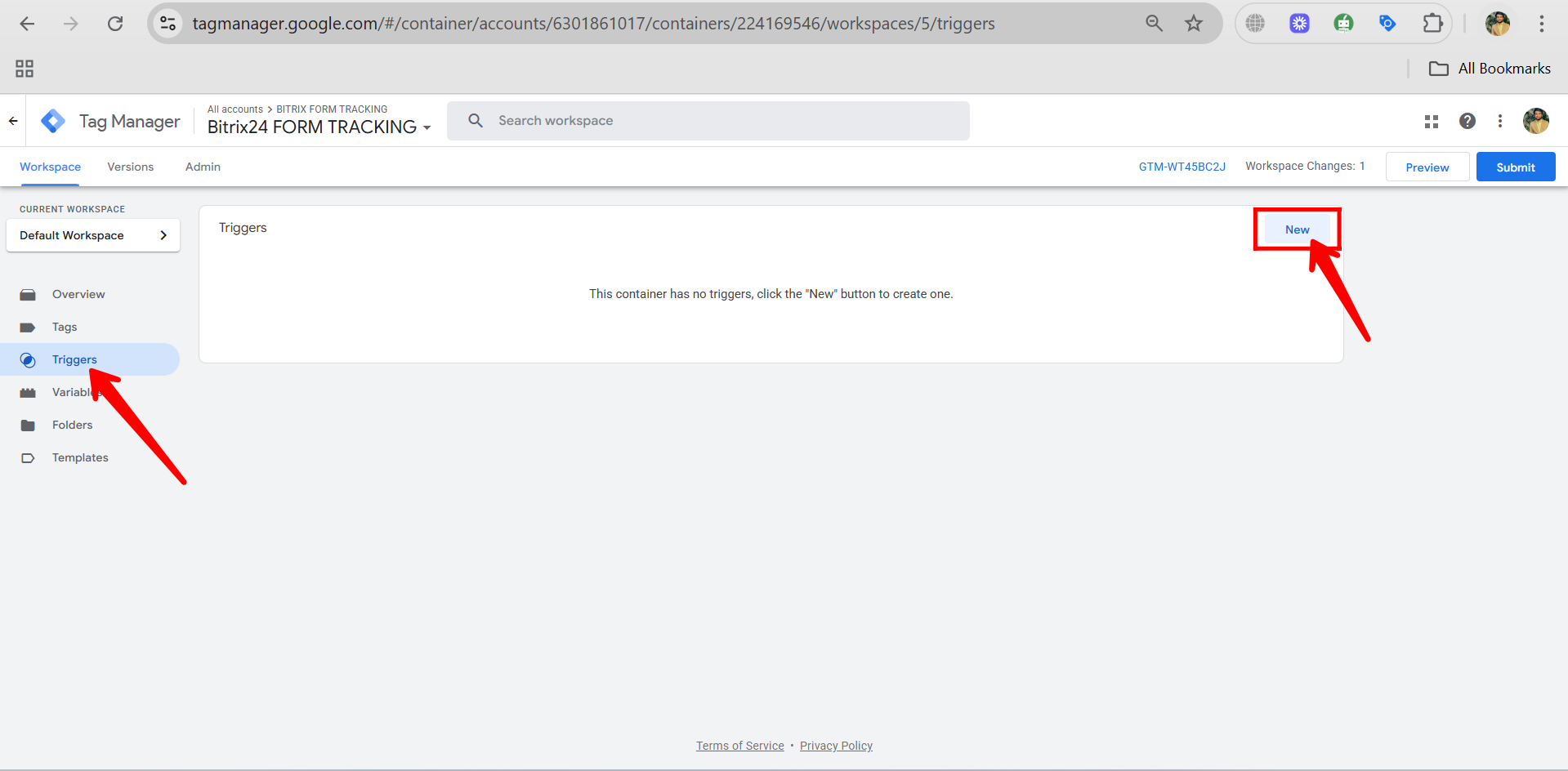Open the extensions puzzle icon
1568x771 pixels.
1432,24
